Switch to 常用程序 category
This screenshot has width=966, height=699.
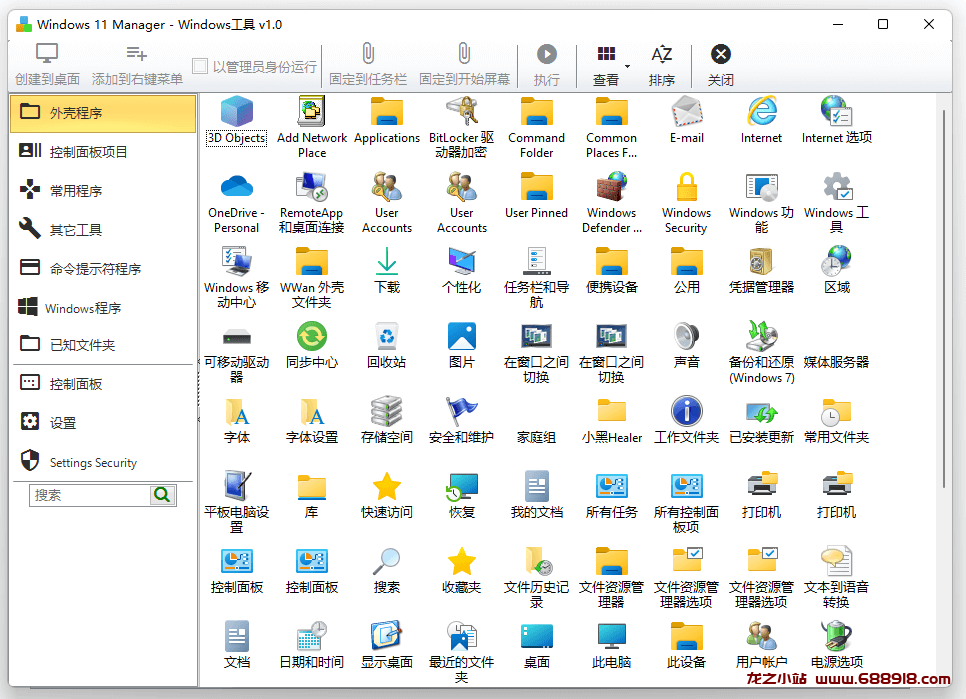click(103, 191)
